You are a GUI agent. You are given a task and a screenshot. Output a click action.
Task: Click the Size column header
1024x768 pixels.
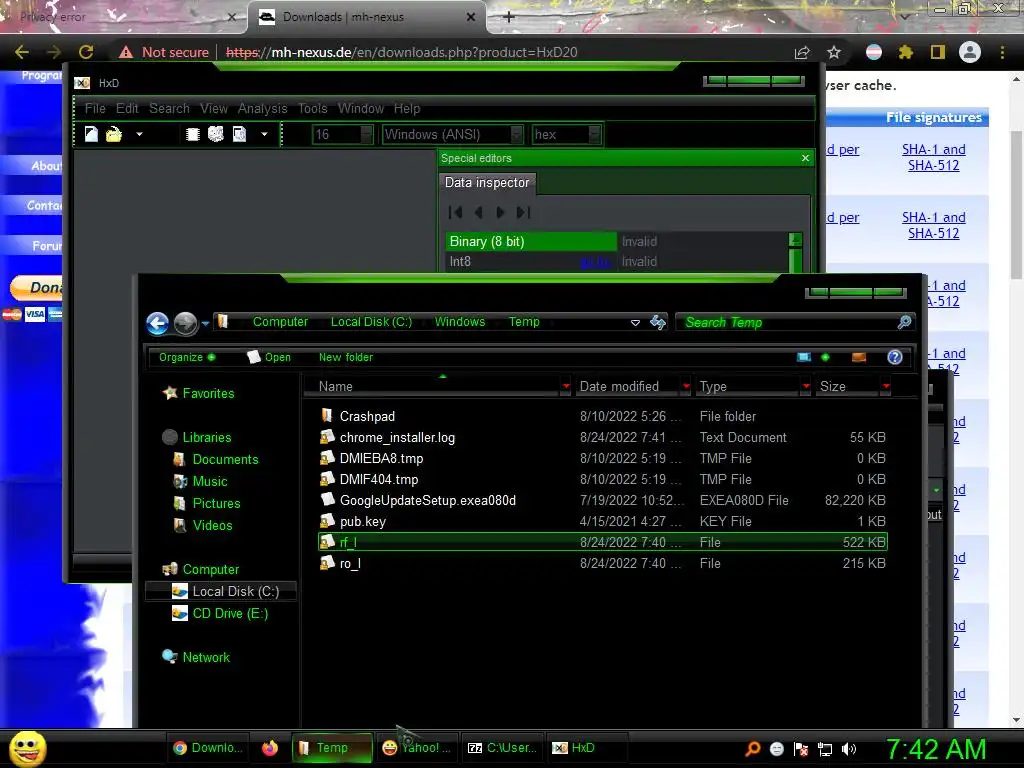point(847,387)
